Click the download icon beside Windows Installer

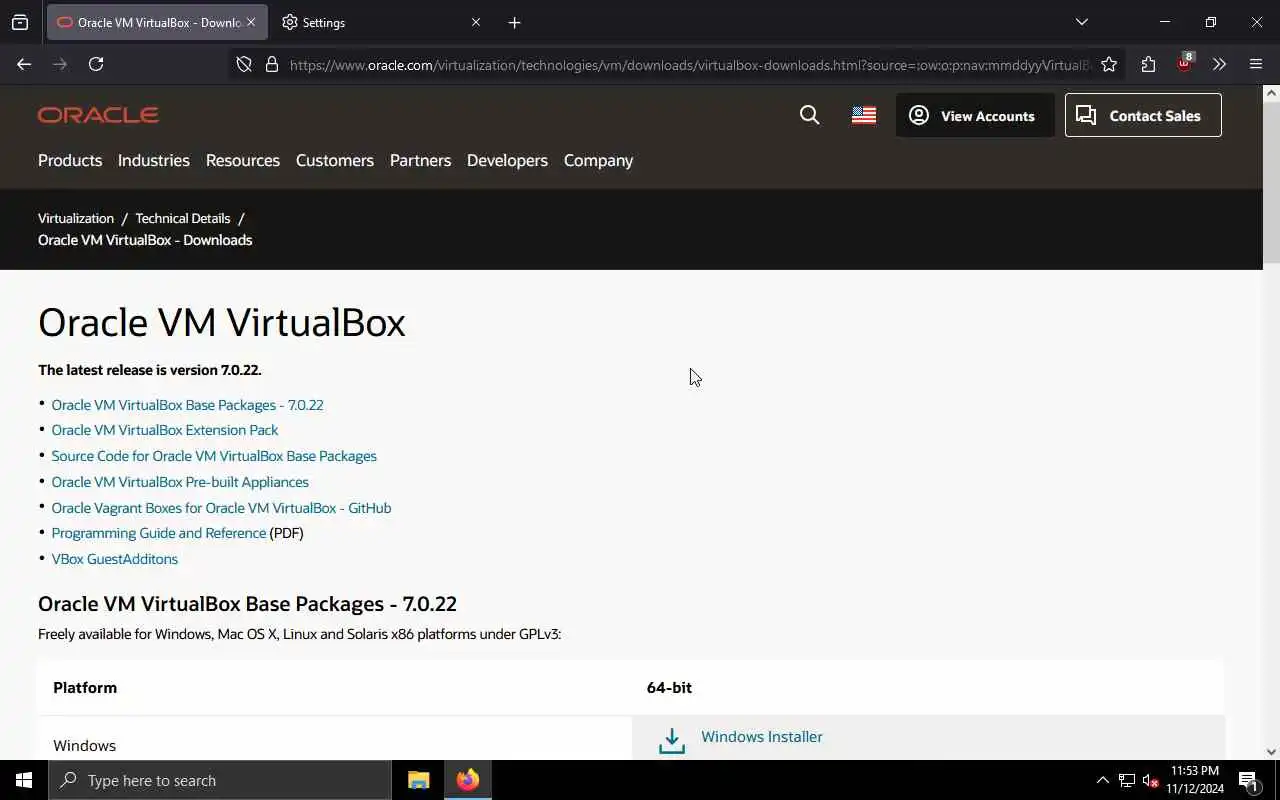point(672,740)
